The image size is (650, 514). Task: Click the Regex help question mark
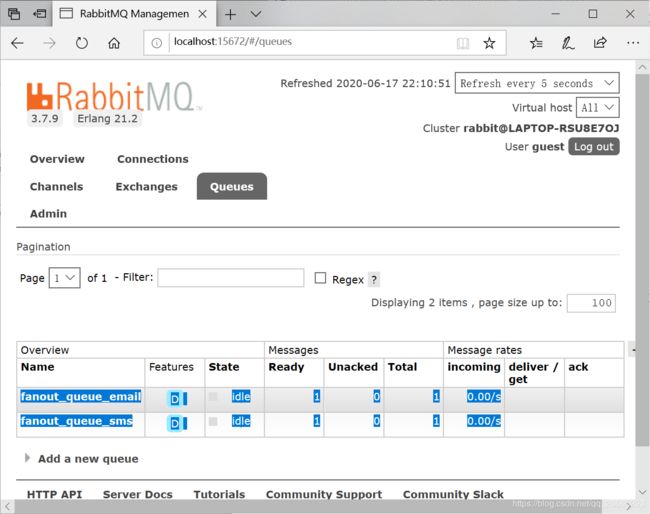pos(374,280)
